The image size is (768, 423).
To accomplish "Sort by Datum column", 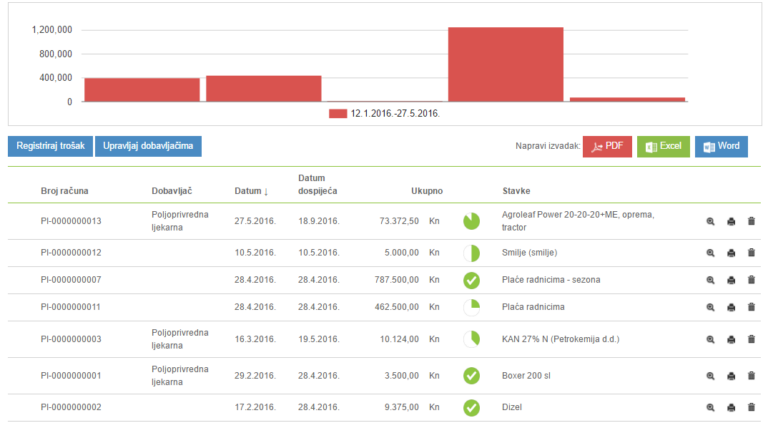I will (251, 191).
